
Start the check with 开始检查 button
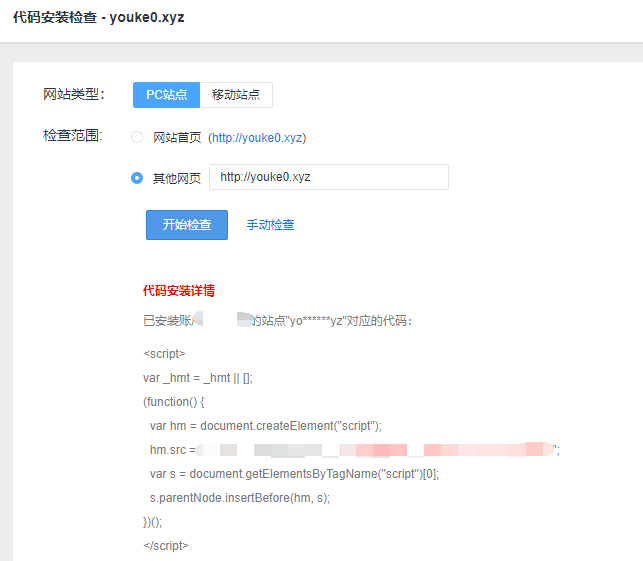(187, 225)
